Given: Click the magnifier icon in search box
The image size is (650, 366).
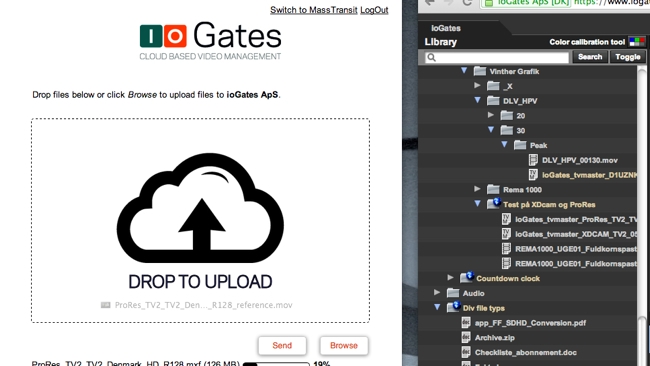Looking at the screenshot, I should point(431,57).
